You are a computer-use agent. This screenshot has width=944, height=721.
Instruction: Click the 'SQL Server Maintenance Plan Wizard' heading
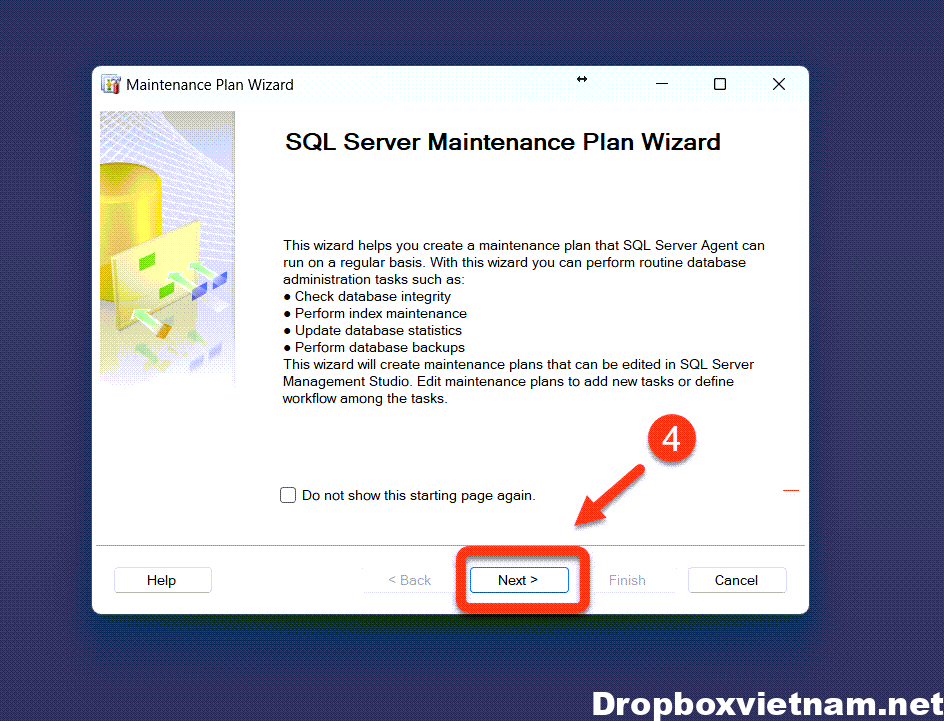pos(503,142)
